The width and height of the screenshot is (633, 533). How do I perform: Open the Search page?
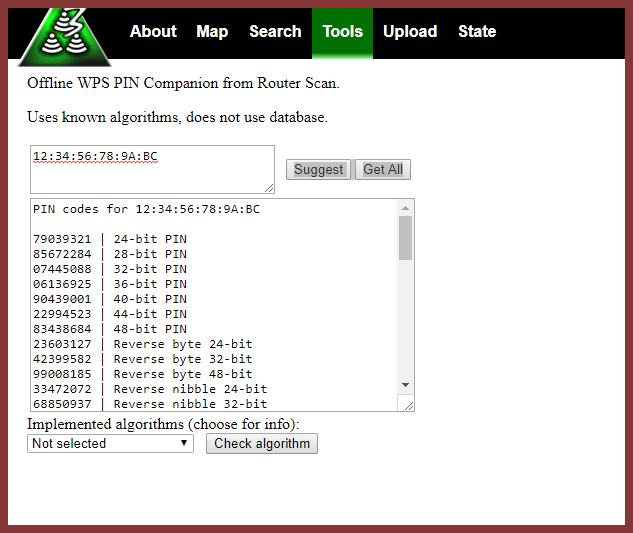(x=275, y=31)
